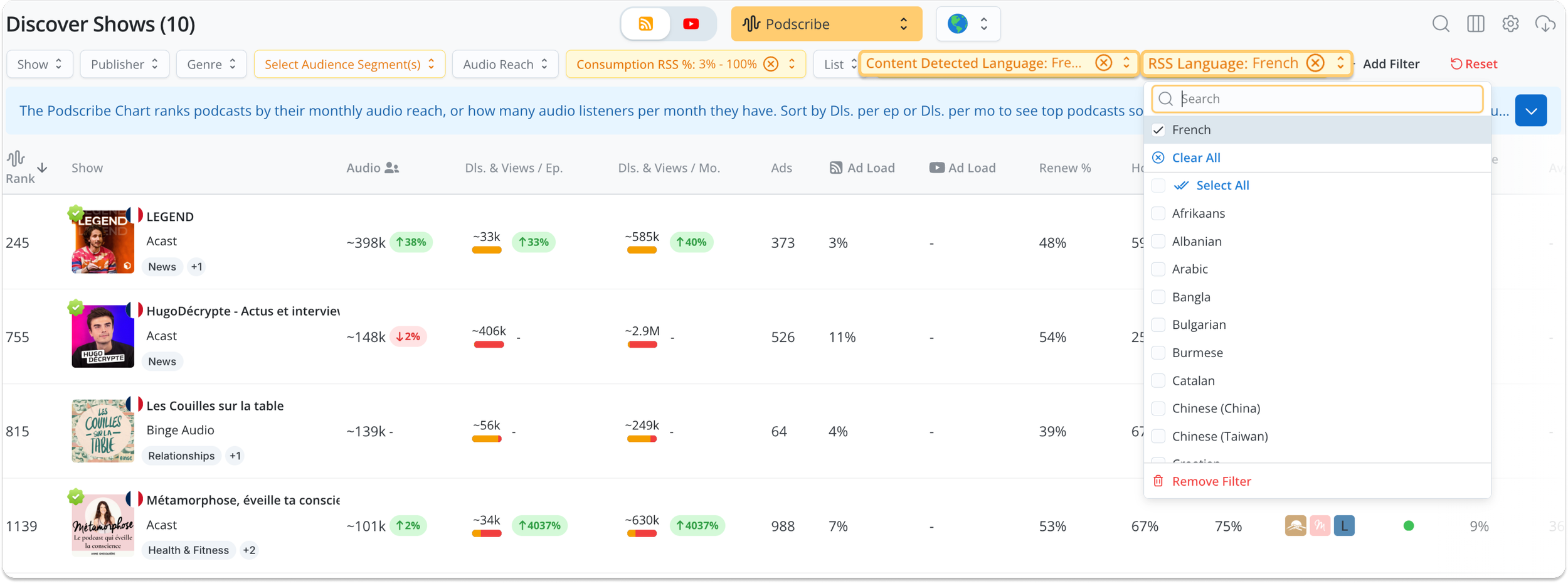Click LEGEND's ~33k downloads bar
The image size is (1568, 583).
point(487,250)
